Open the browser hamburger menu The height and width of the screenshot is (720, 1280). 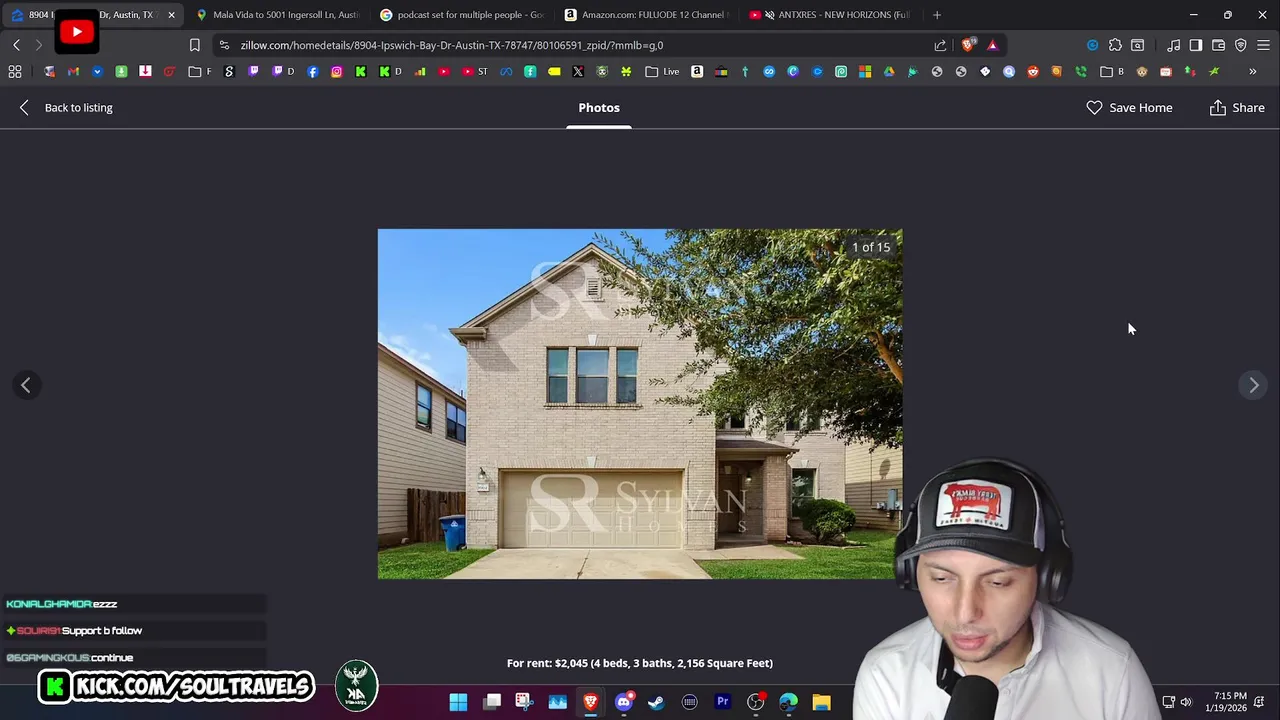pos(1263,45)
